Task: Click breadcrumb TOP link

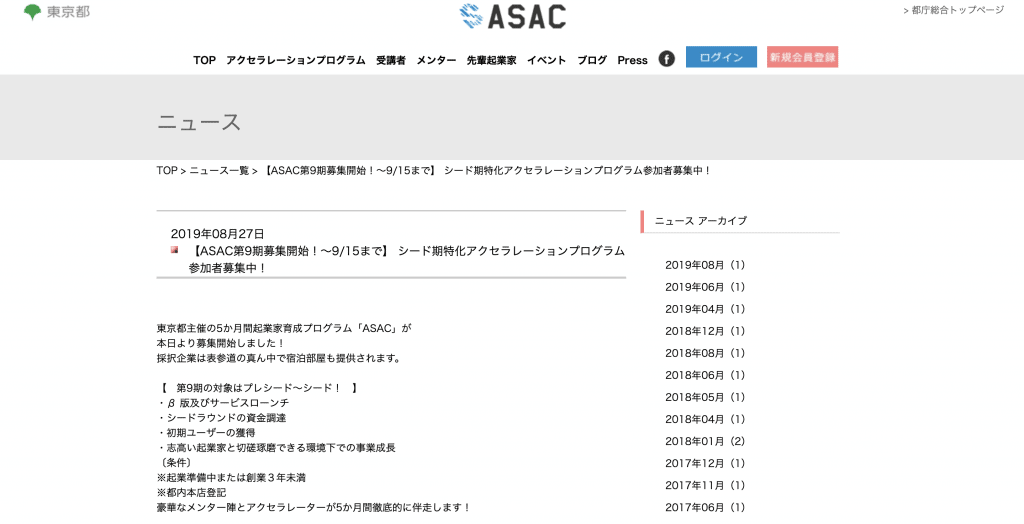Action: tap(167, 171)
